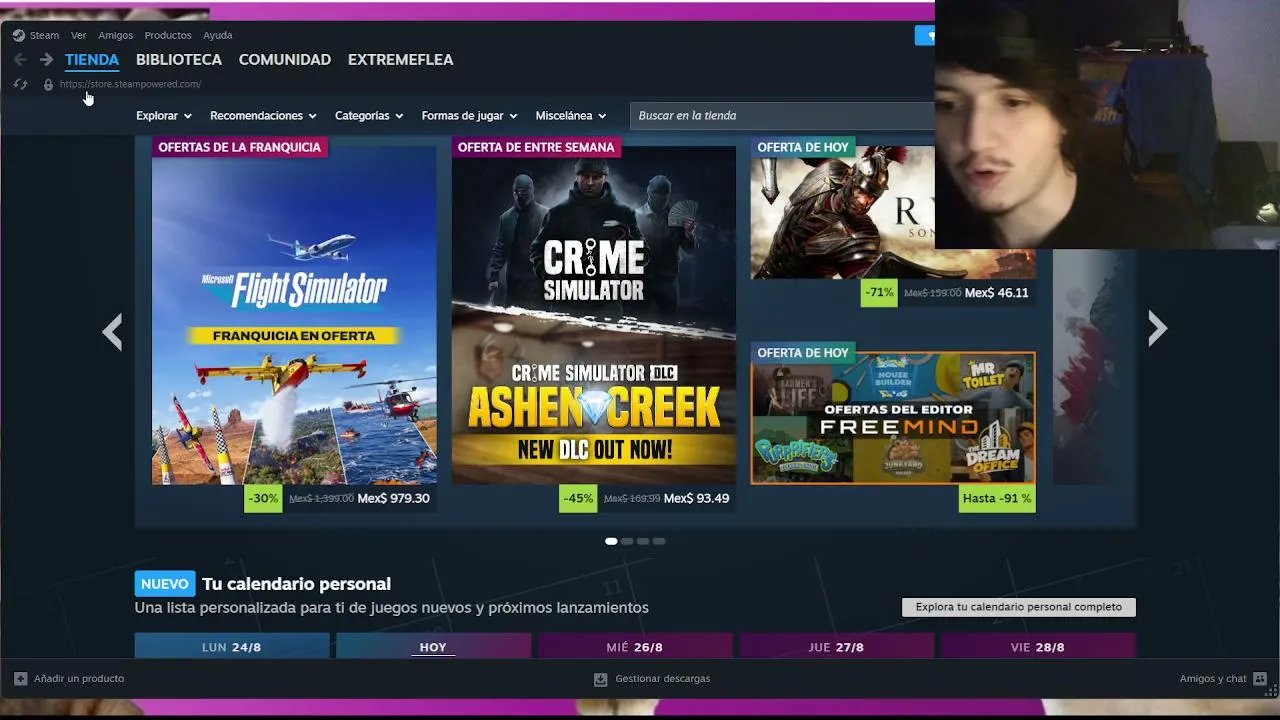Select the MIÉ 26/8 calendar day

tap(635, 646)
